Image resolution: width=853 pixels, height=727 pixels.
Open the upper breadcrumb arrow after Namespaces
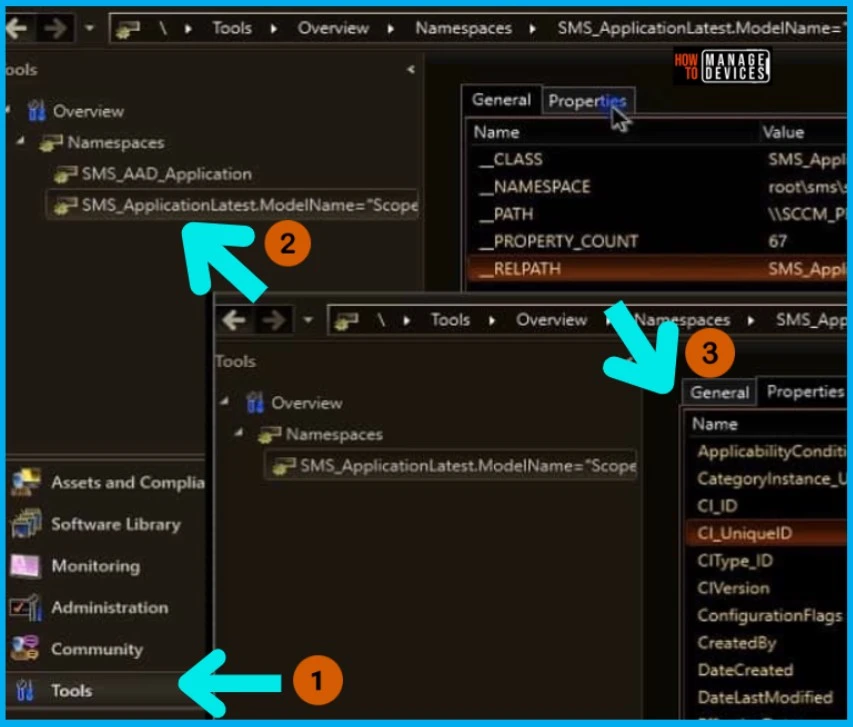tap(533, 28)
